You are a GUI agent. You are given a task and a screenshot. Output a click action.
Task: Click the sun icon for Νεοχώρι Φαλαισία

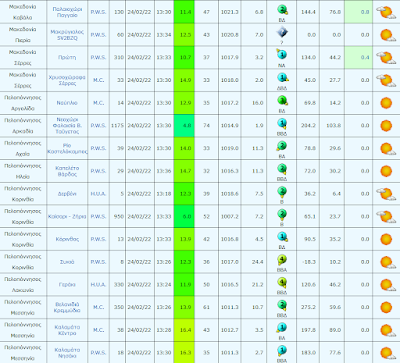(x=386, y=125)
